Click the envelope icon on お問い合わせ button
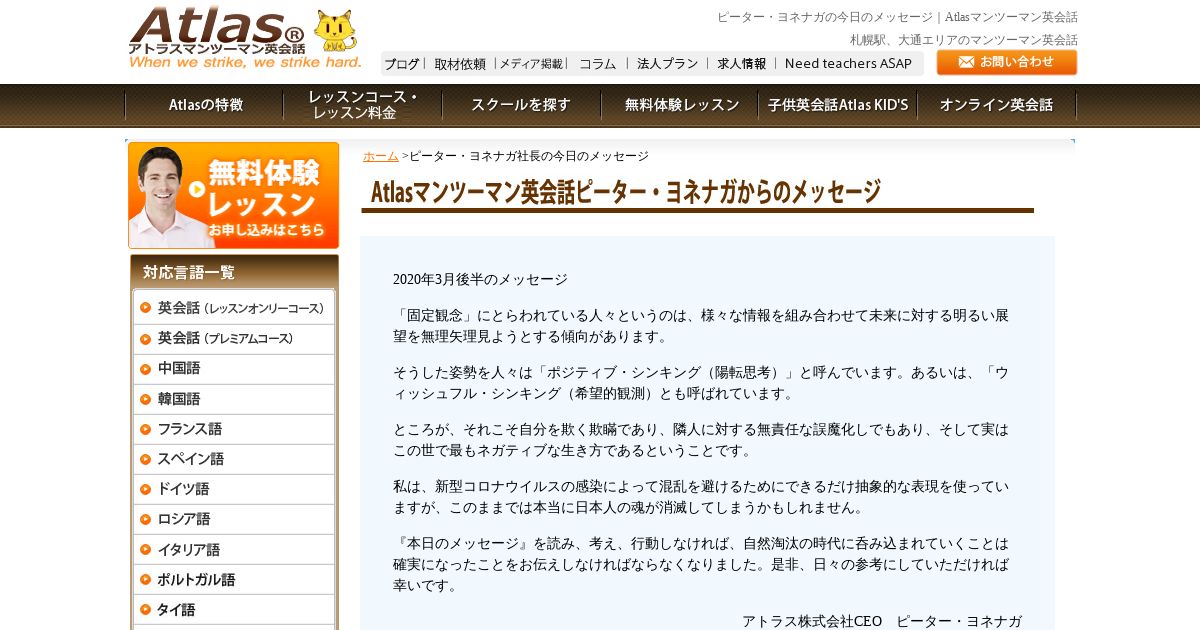Viewport: 1200px width, 630px height. pyautogui.click(x=966, y=62)
